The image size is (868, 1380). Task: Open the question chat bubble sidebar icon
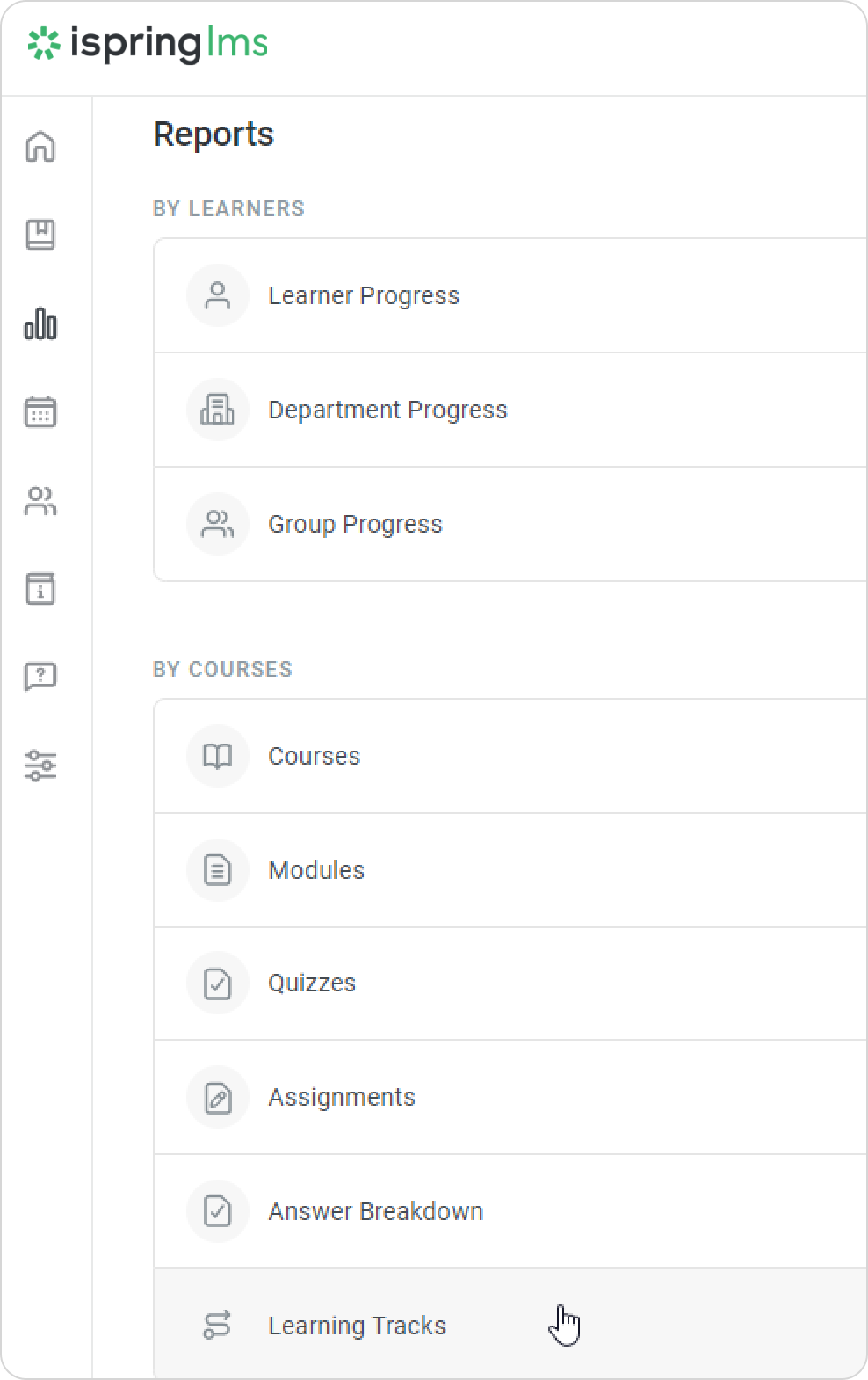tap(40, 677)
